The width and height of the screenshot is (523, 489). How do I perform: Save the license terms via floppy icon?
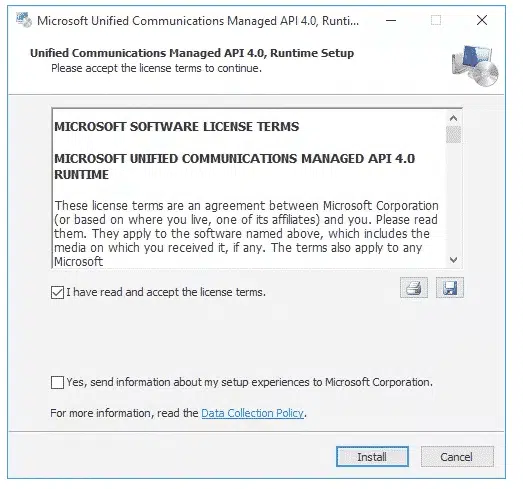click(450, 288)
